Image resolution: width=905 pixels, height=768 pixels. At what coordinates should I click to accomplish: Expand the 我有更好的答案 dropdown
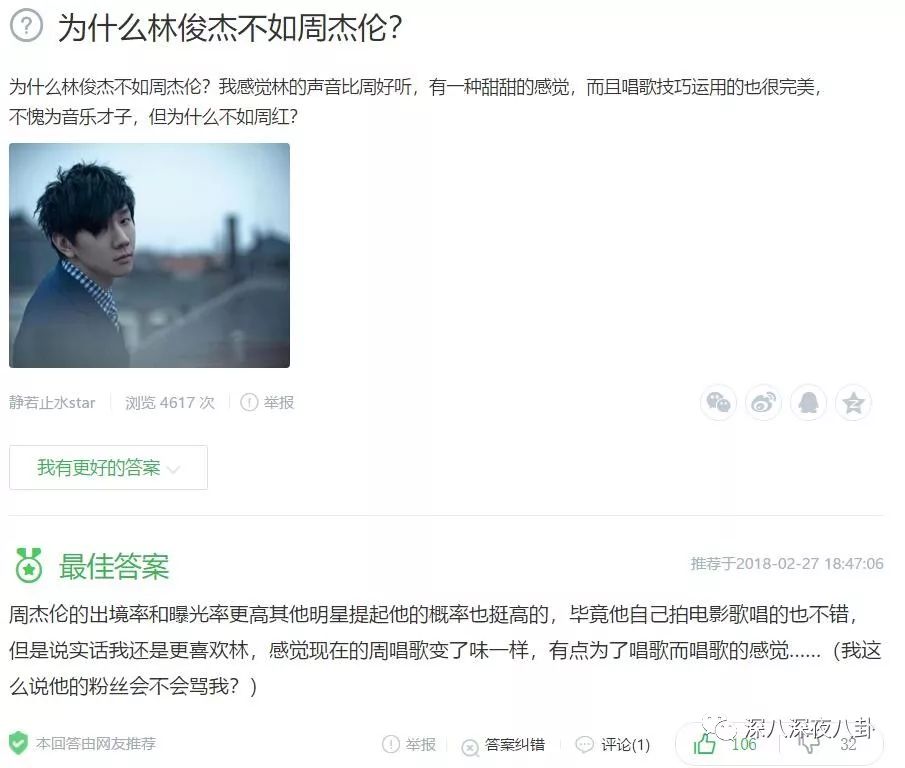pos(109,467)
